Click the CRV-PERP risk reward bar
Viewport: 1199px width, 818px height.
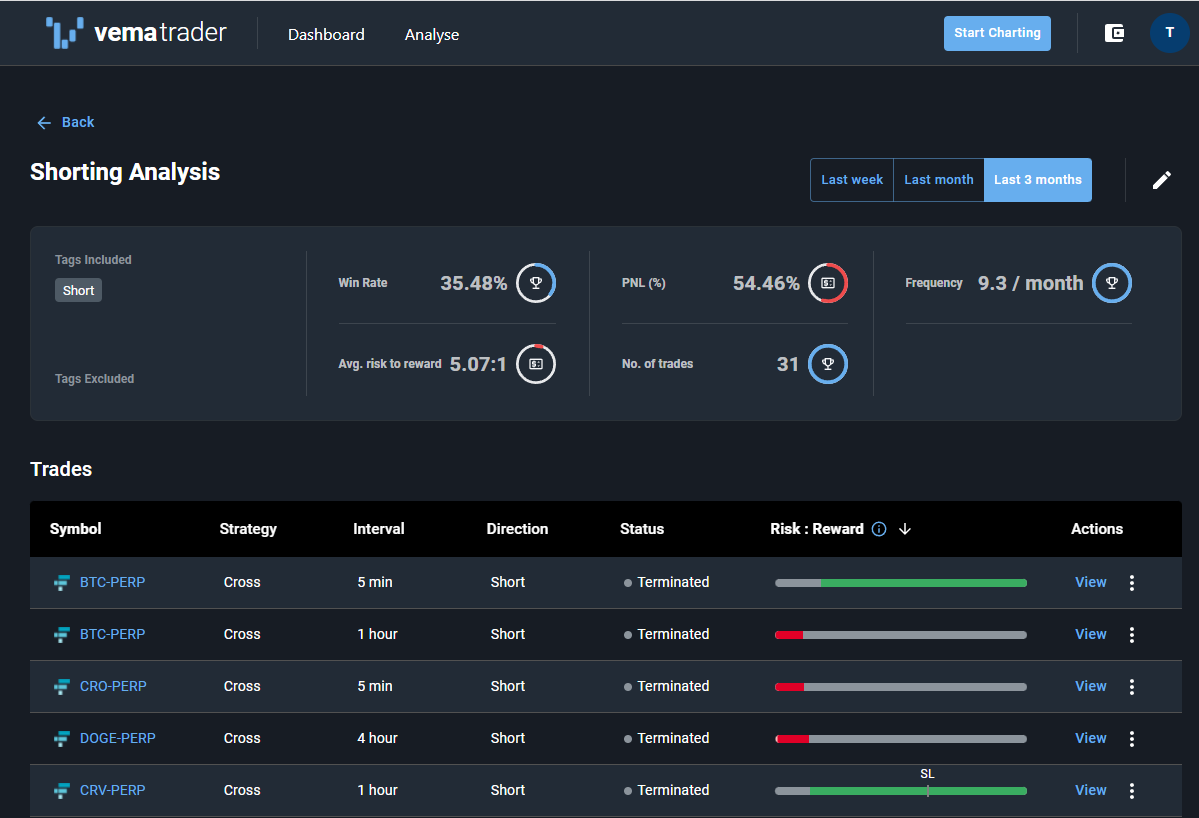[x=901, y=791]
